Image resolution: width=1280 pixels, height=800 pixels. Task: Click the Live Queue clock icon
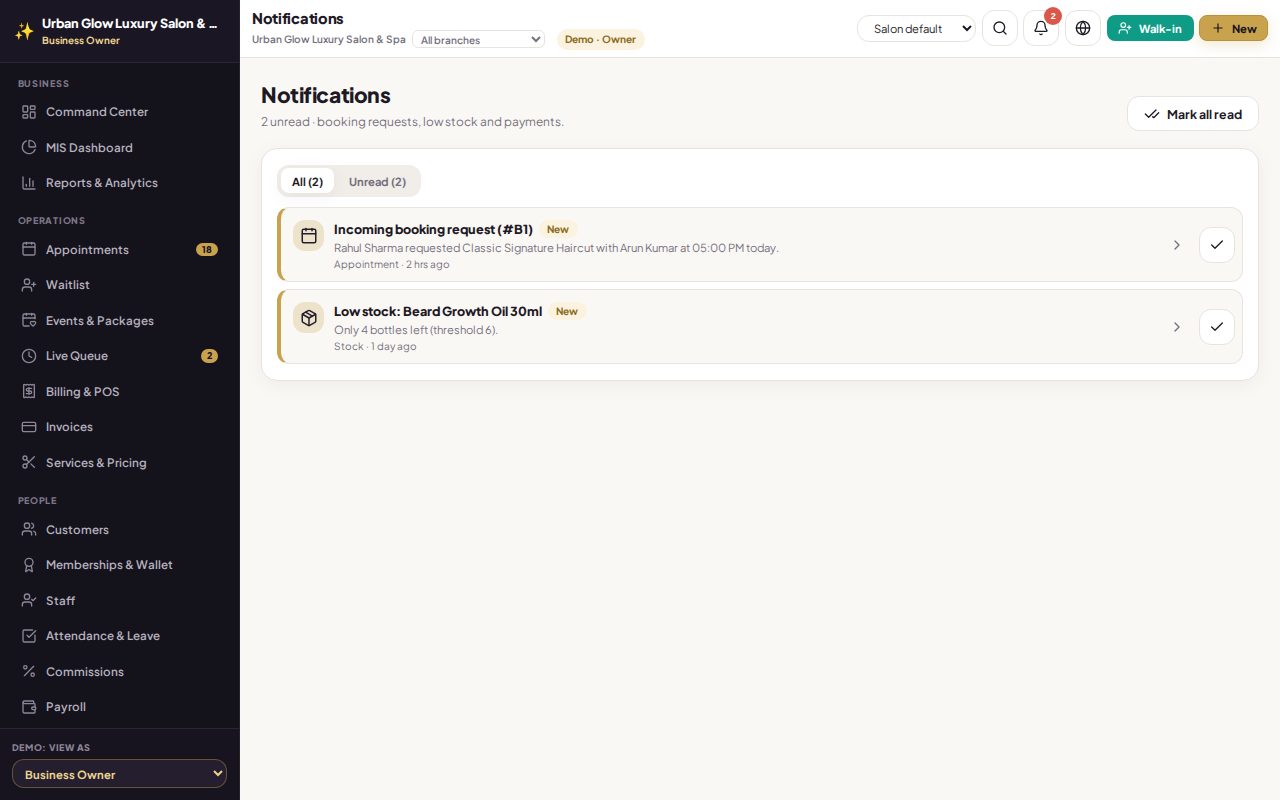tap(29, 356)
